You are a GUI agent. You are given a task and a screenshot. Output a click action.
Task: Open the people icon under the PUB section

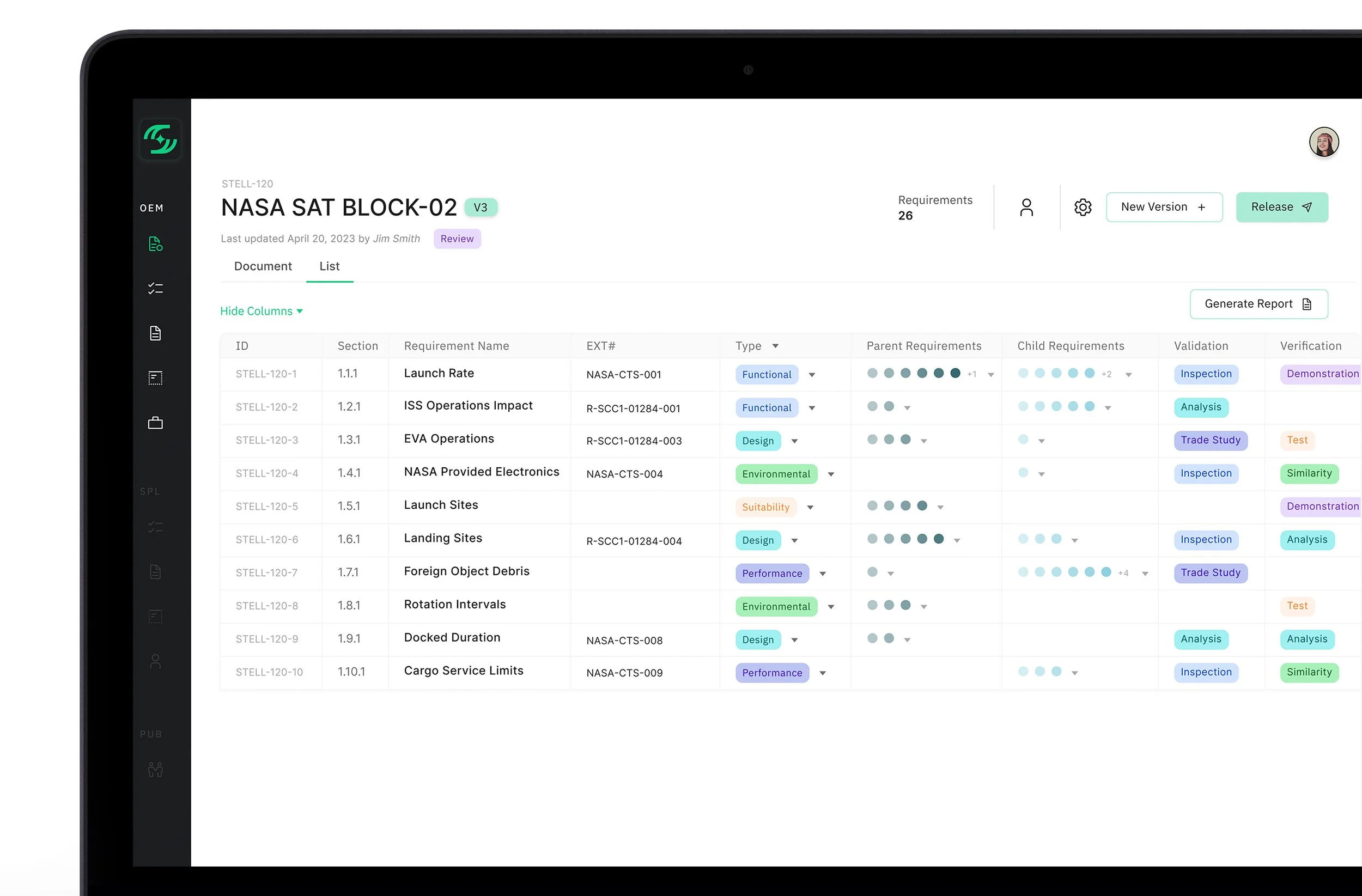tap(155, 770)
